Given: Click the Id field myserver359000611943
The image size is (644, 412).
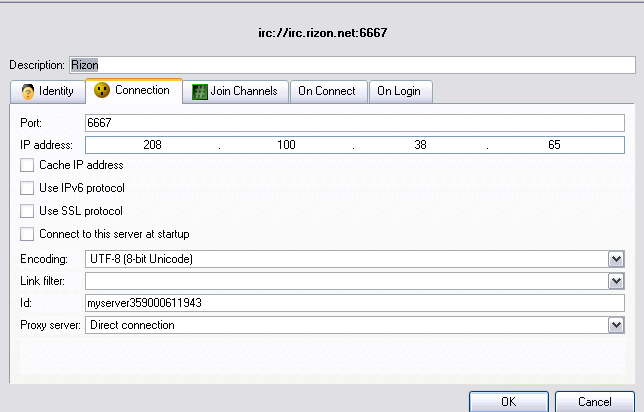Looking at the screenshot, I should pos(355,303).
